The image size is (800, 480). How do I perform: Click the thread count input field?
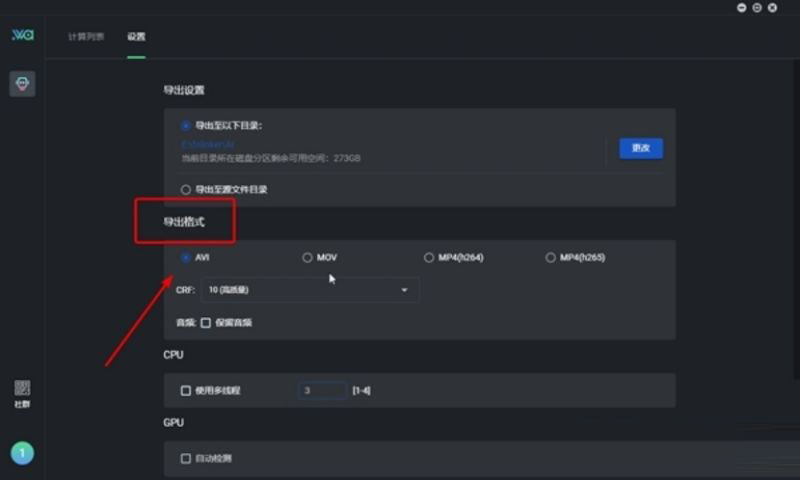click(x=322, y=391)
